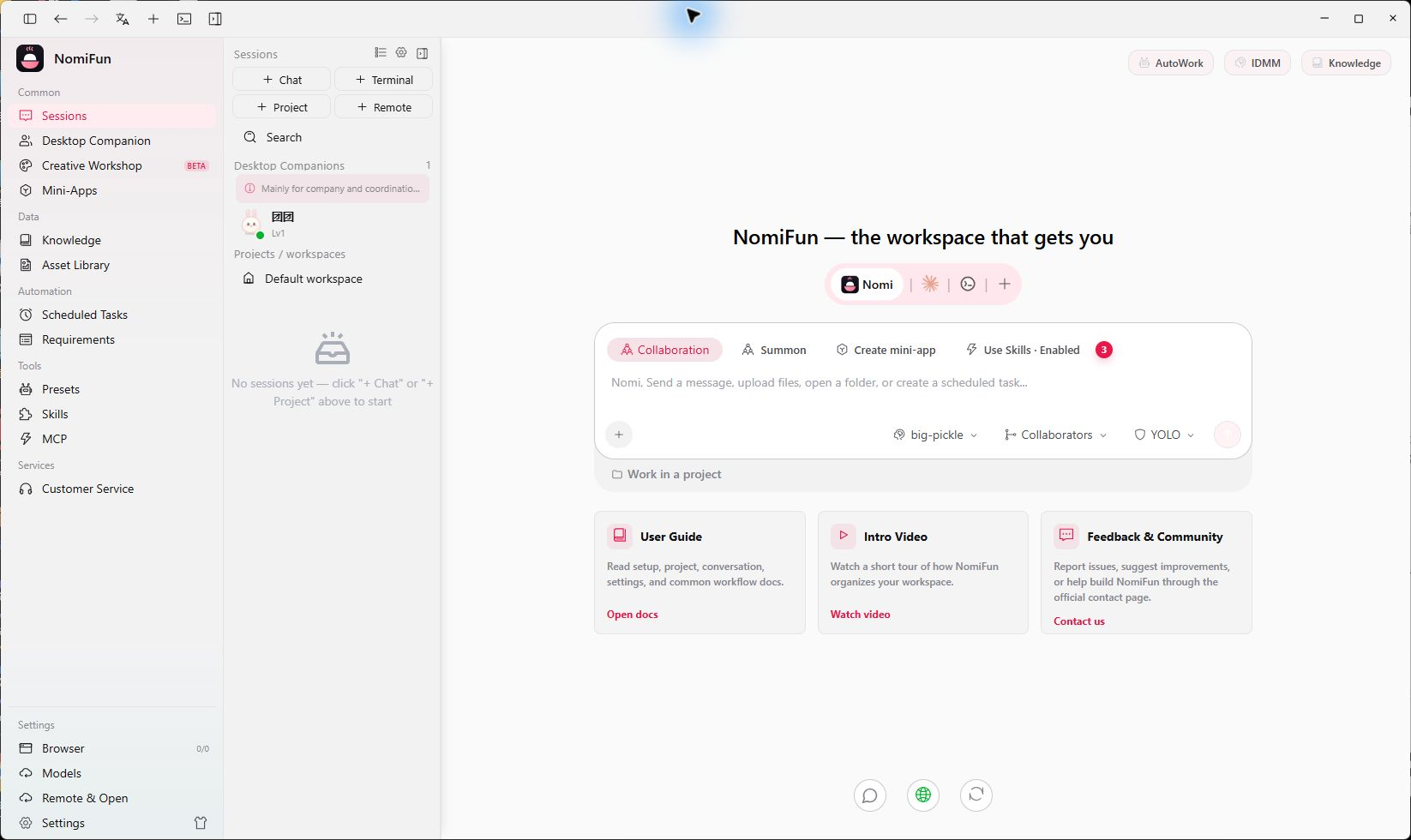Click the refresh icon at bottom
Viewport: 1411px width, 840px height.
click(x=976, y=795)
